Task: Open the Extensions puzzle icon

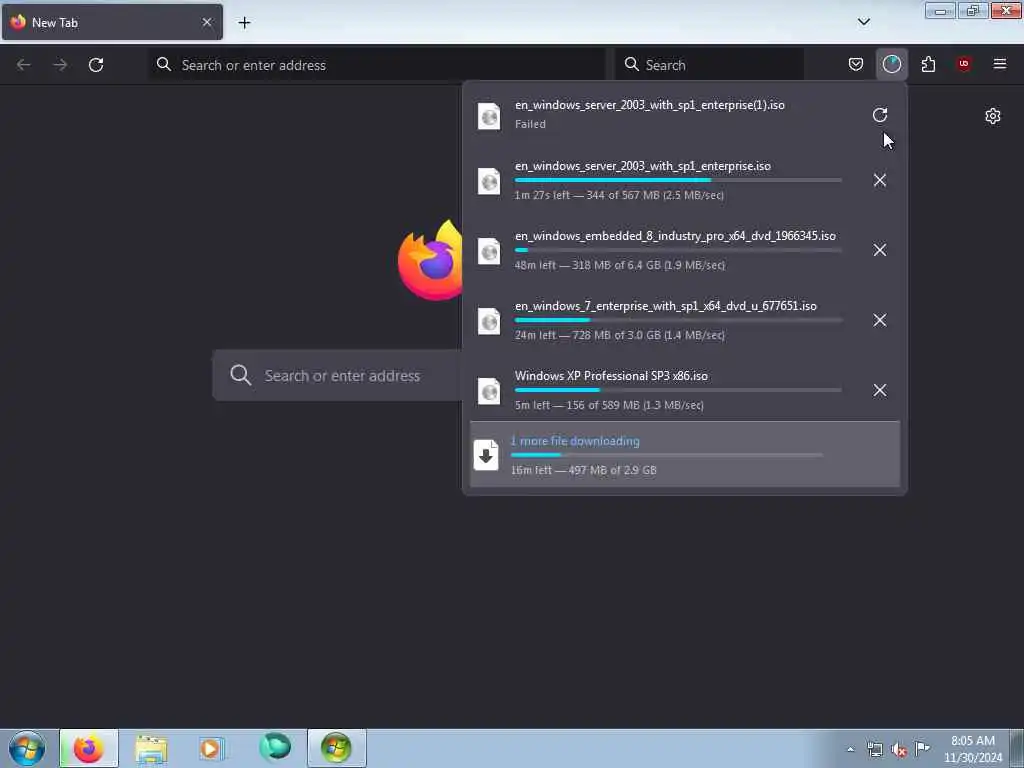Action: 928,64
